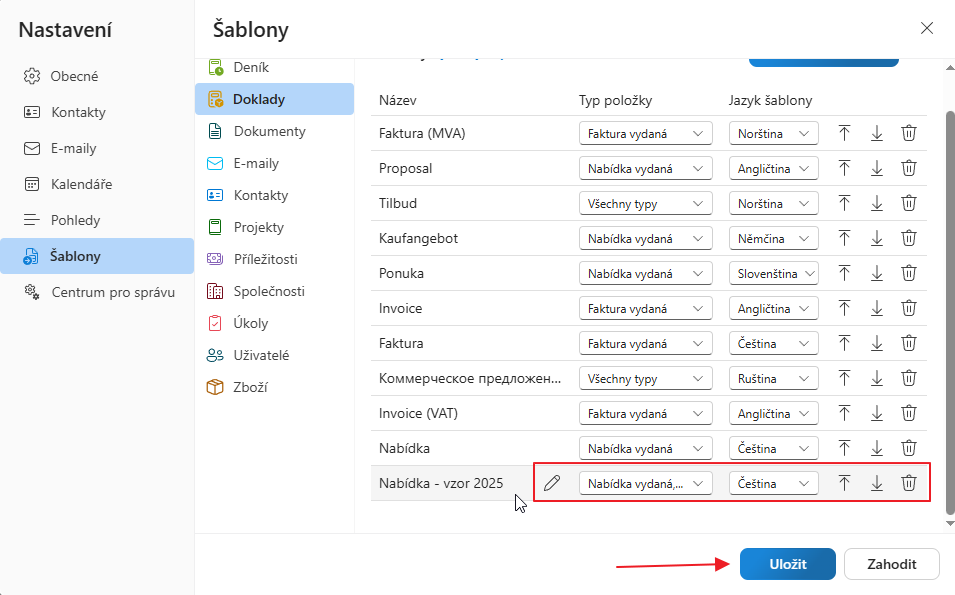Open the item type dropdown for Invoice

(645, 308)
